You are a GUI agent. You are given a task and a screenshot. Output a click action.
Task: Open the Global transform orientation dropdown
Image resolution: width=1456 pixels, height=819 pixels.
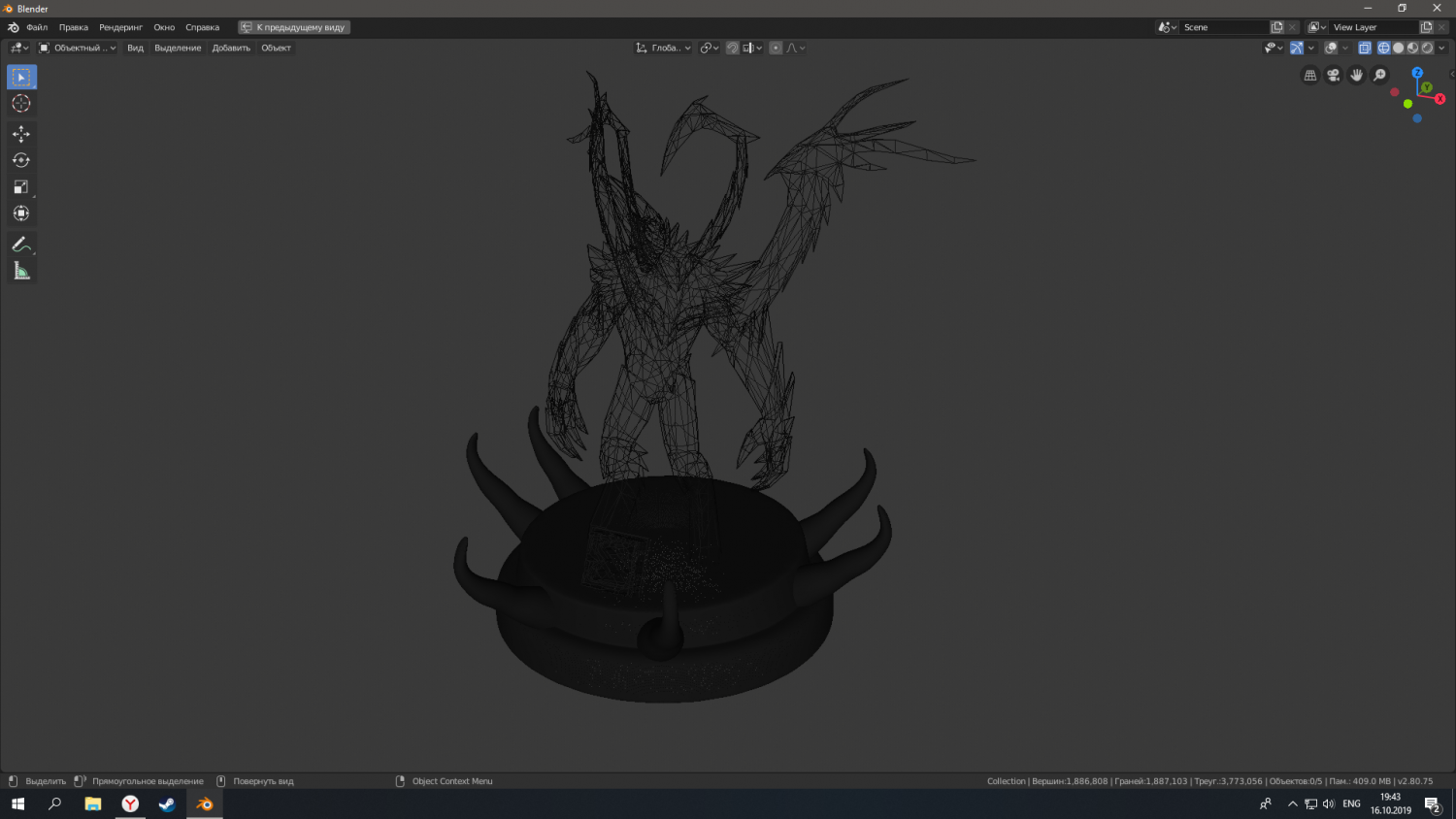click(664, 48)
